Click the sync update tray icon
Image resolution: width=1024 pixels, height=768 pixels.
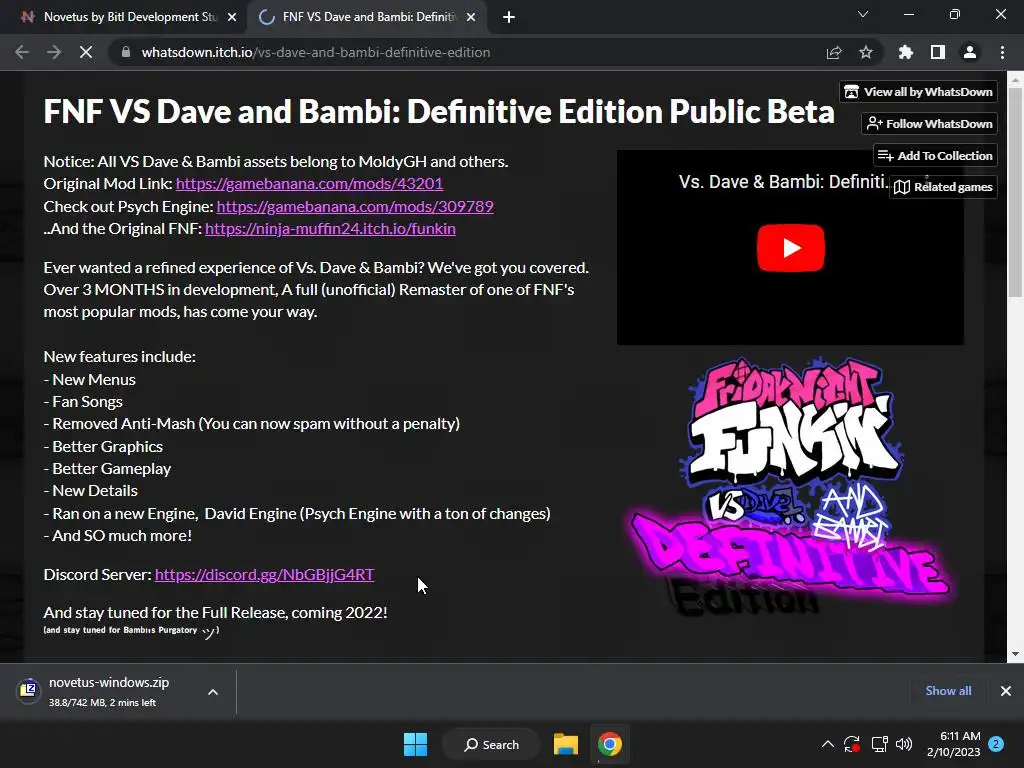point(852,744)
